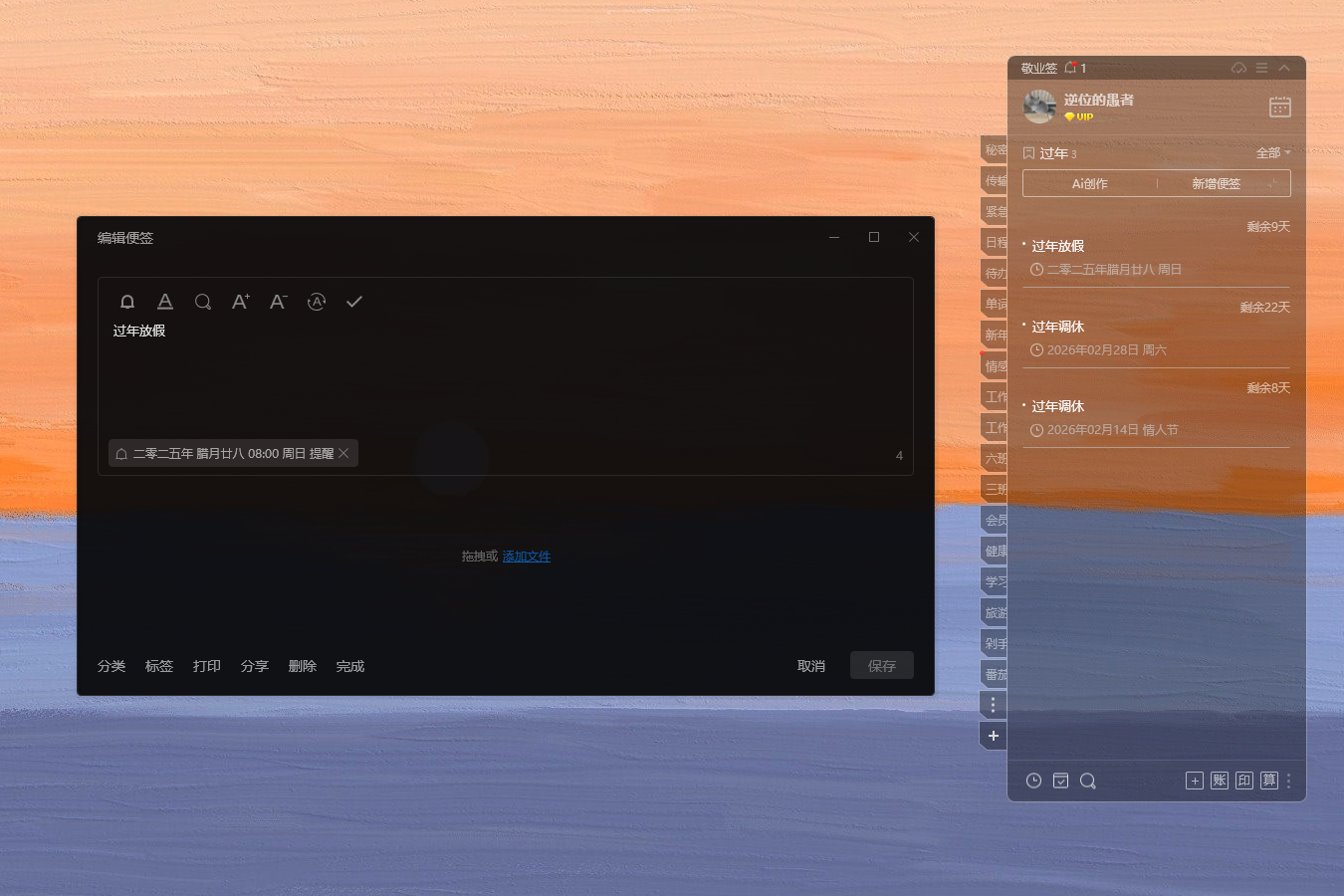Screen dimensions: 1344x896
Task: Remove the 腊月廿八 08:00 reminder tag
Action: [x=343, y=453]
